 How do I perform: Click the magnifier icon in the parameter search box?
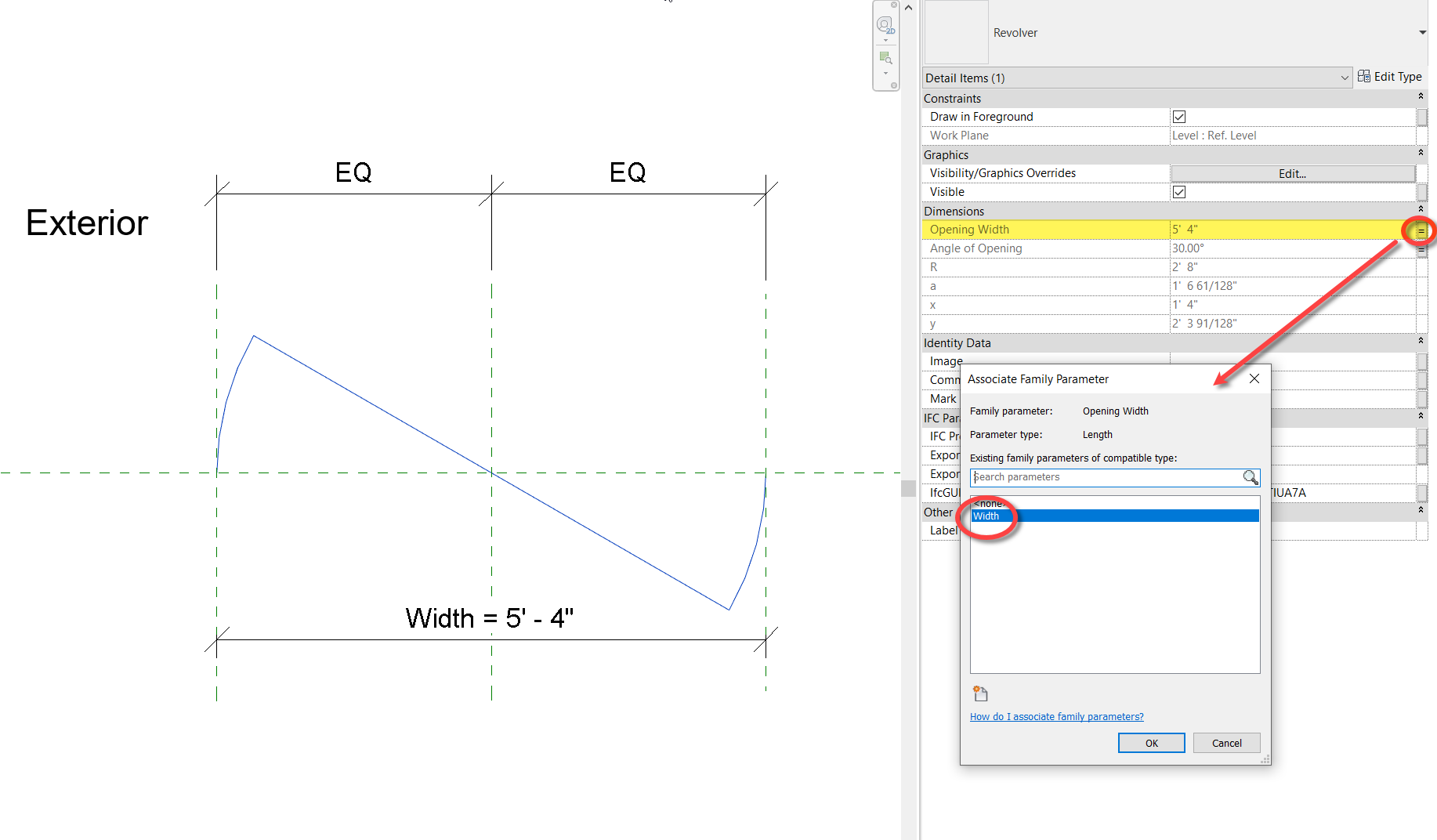1251,477
